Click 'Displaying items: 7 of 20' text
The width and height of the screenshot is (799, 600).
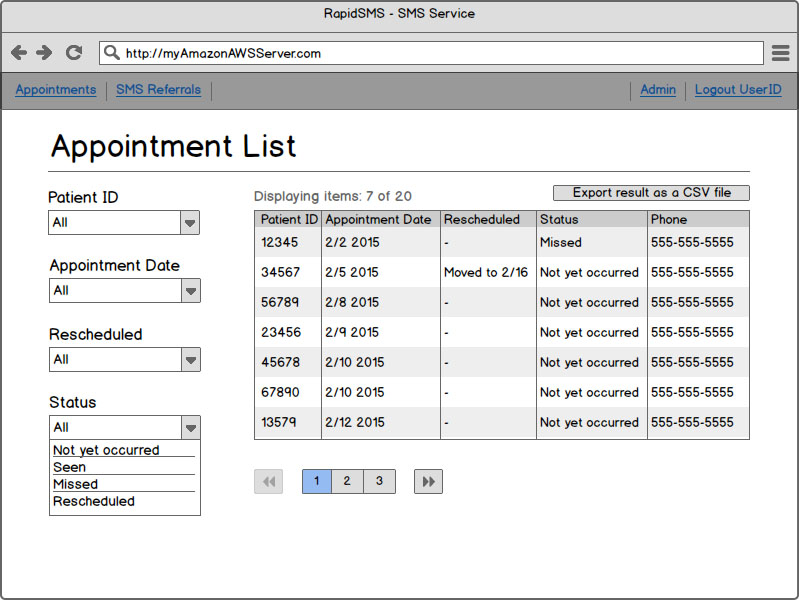(x=333, y=196)
